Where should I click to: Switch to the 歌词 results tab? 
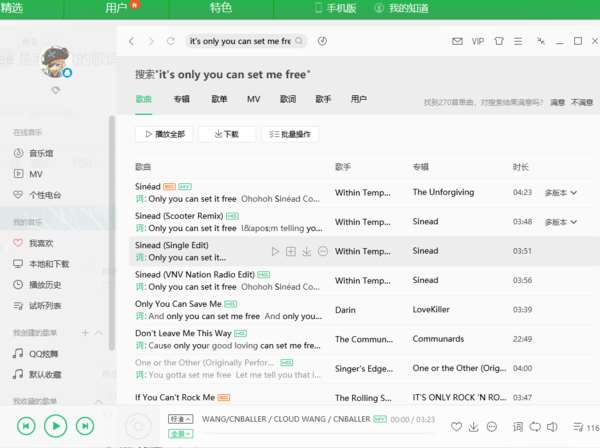point(288,99)
